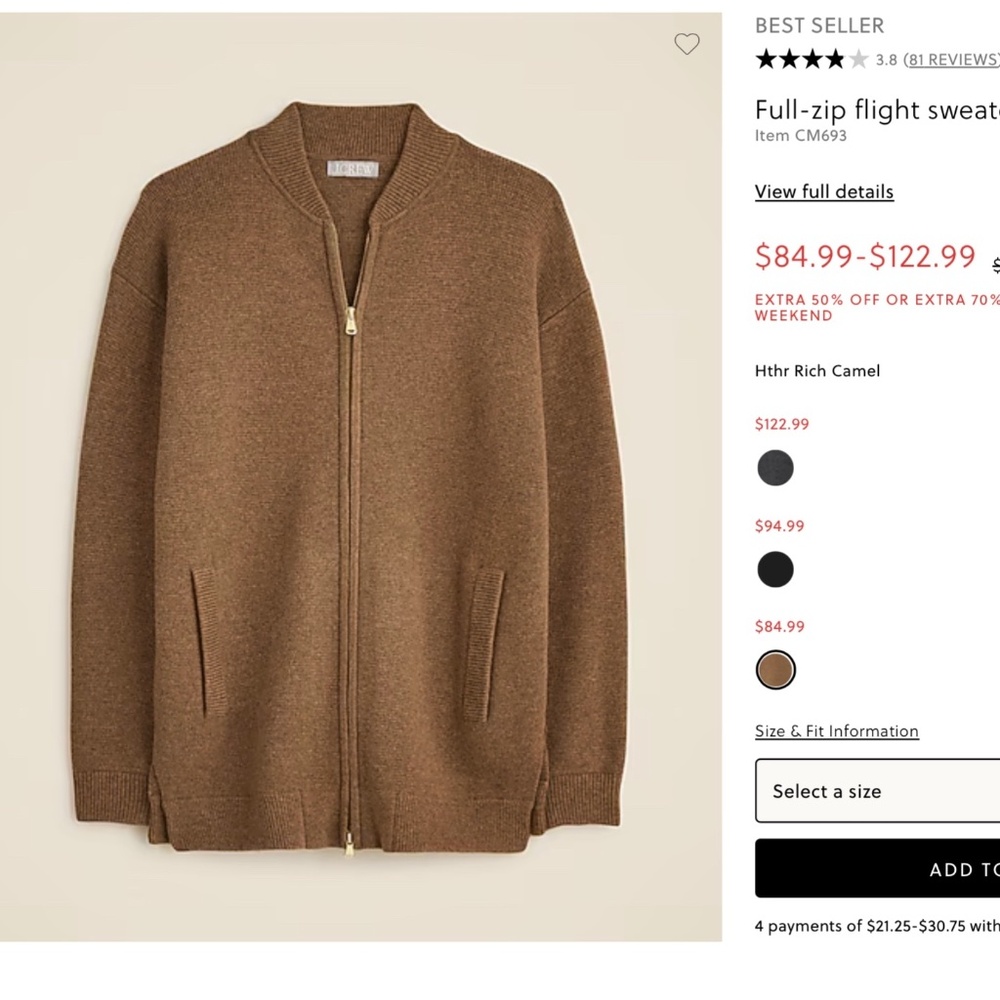1000x1000 pixels.
Task: Click the heart wishlist icon
Action: point(687,44)
